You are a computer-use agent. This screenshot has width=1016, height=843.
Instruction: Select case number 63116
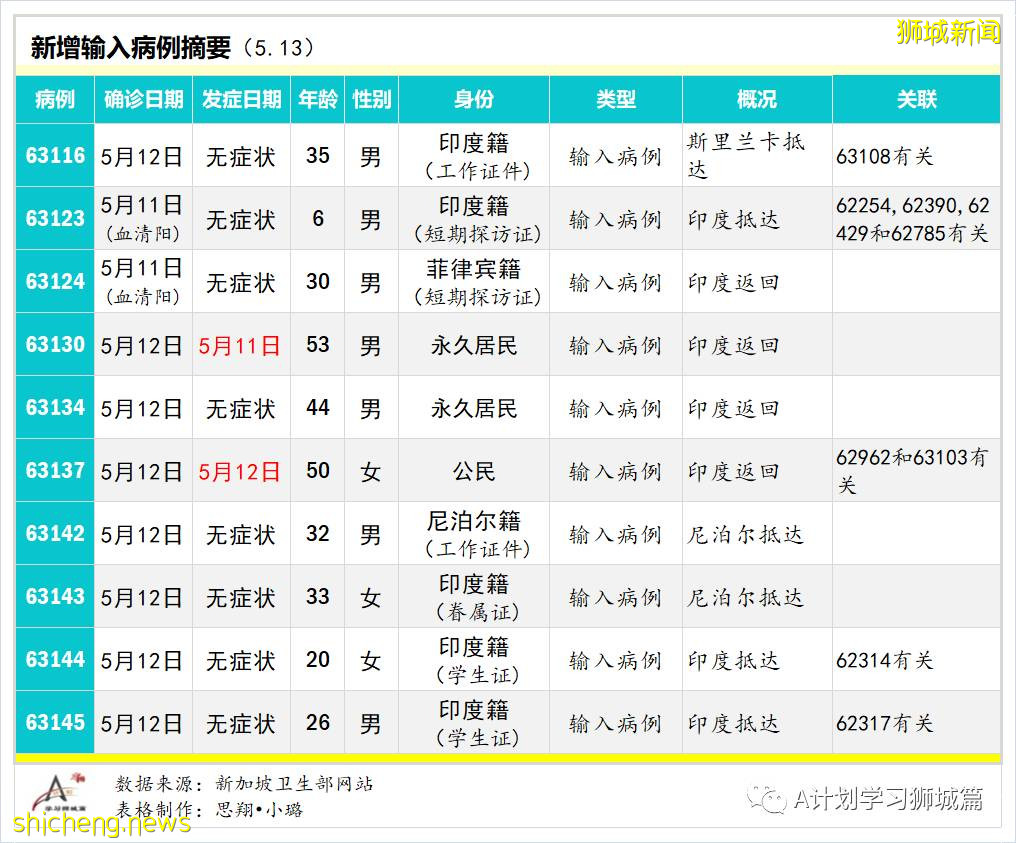click(54, 155)
